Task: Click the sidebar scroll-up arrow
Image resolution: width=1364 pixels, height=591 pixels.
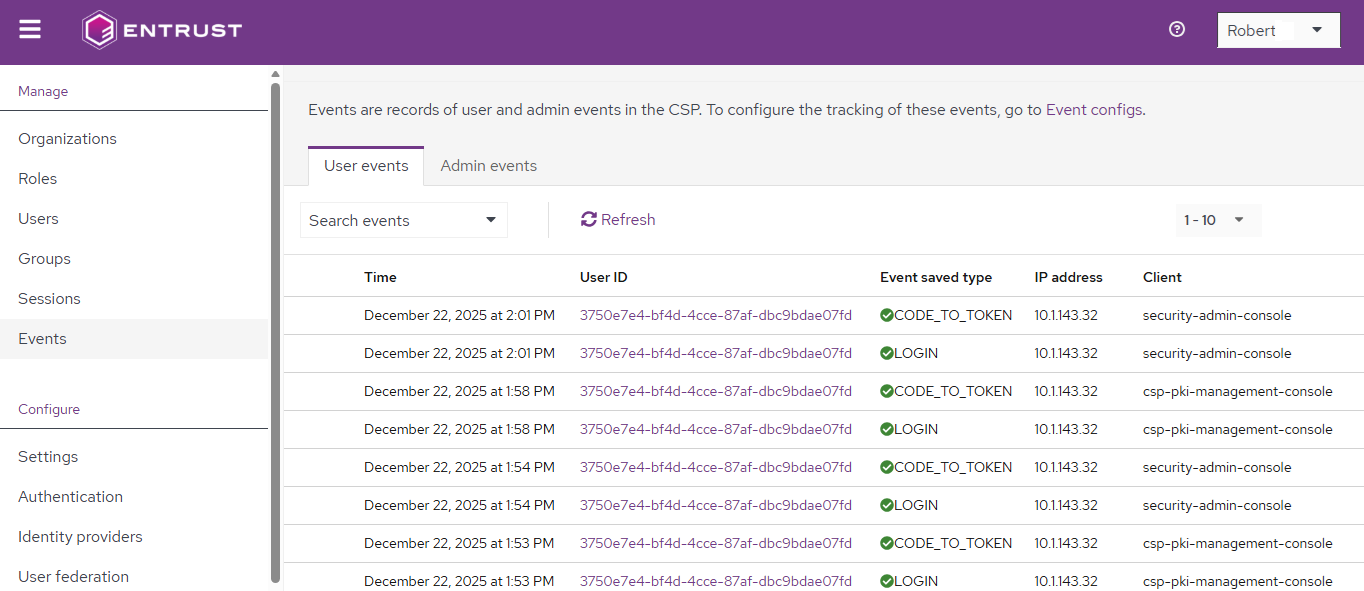Action: [x=275, y=73]
